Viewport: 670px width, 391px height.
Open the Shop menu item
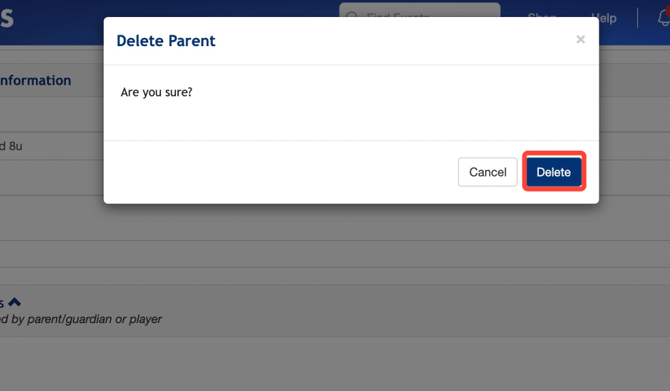[x=542, y=15]
